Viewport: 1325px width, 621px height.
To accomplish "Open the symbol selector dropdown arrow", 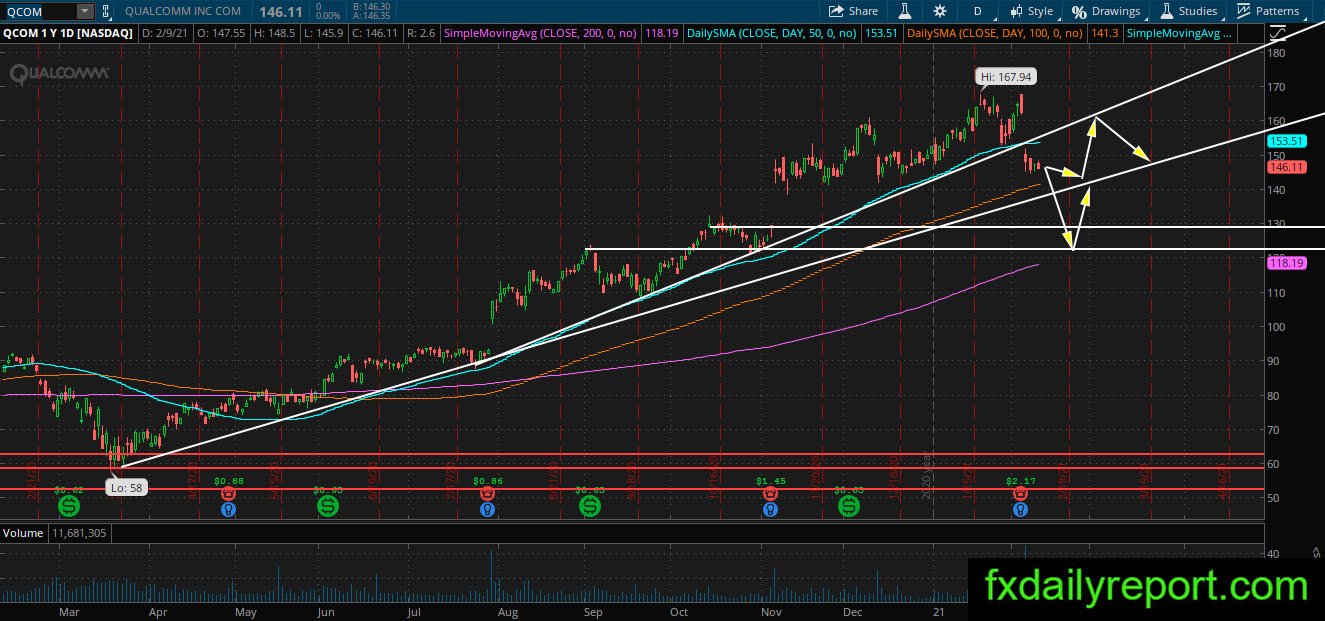I will tap(85, 11).
